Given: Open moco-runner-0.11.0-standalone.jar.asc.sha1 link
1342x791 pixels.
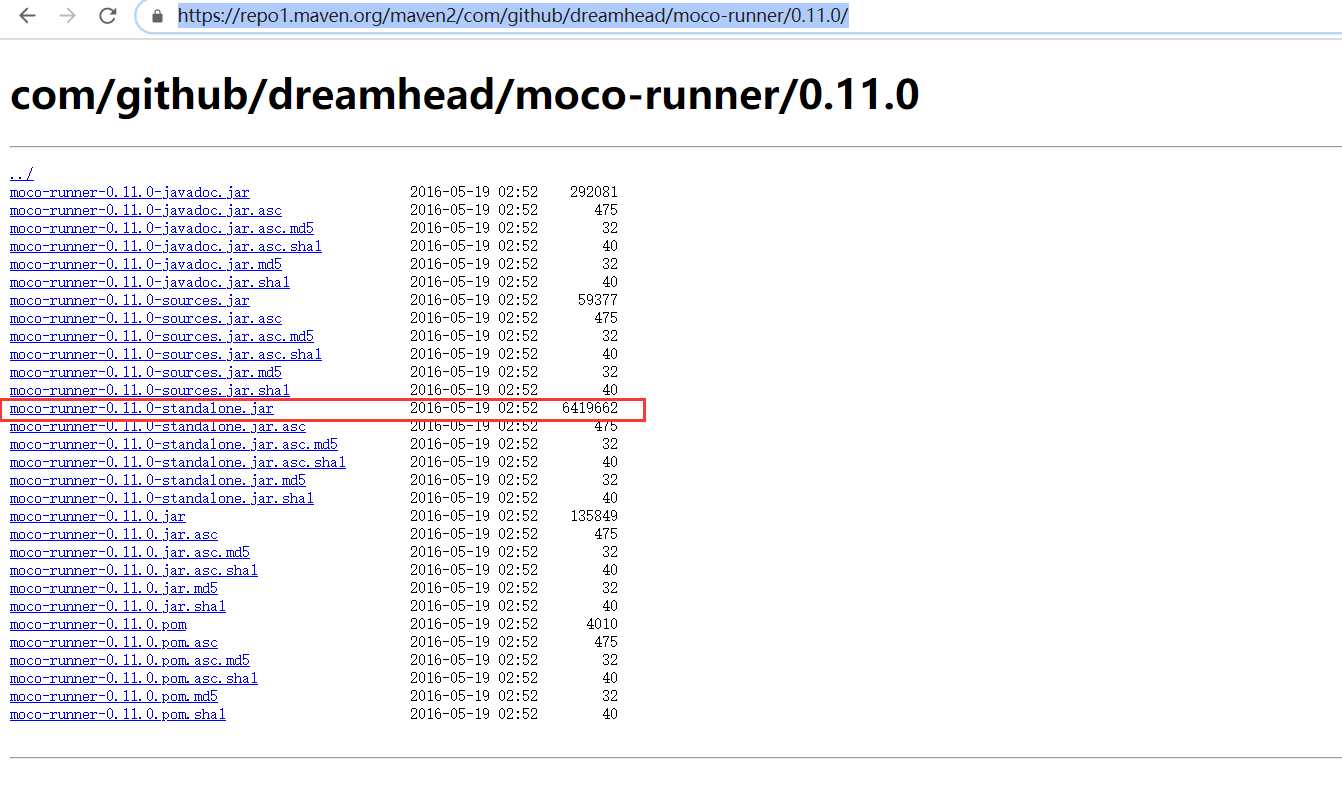Looking at the screenshot, I should (x=178, y=462).
